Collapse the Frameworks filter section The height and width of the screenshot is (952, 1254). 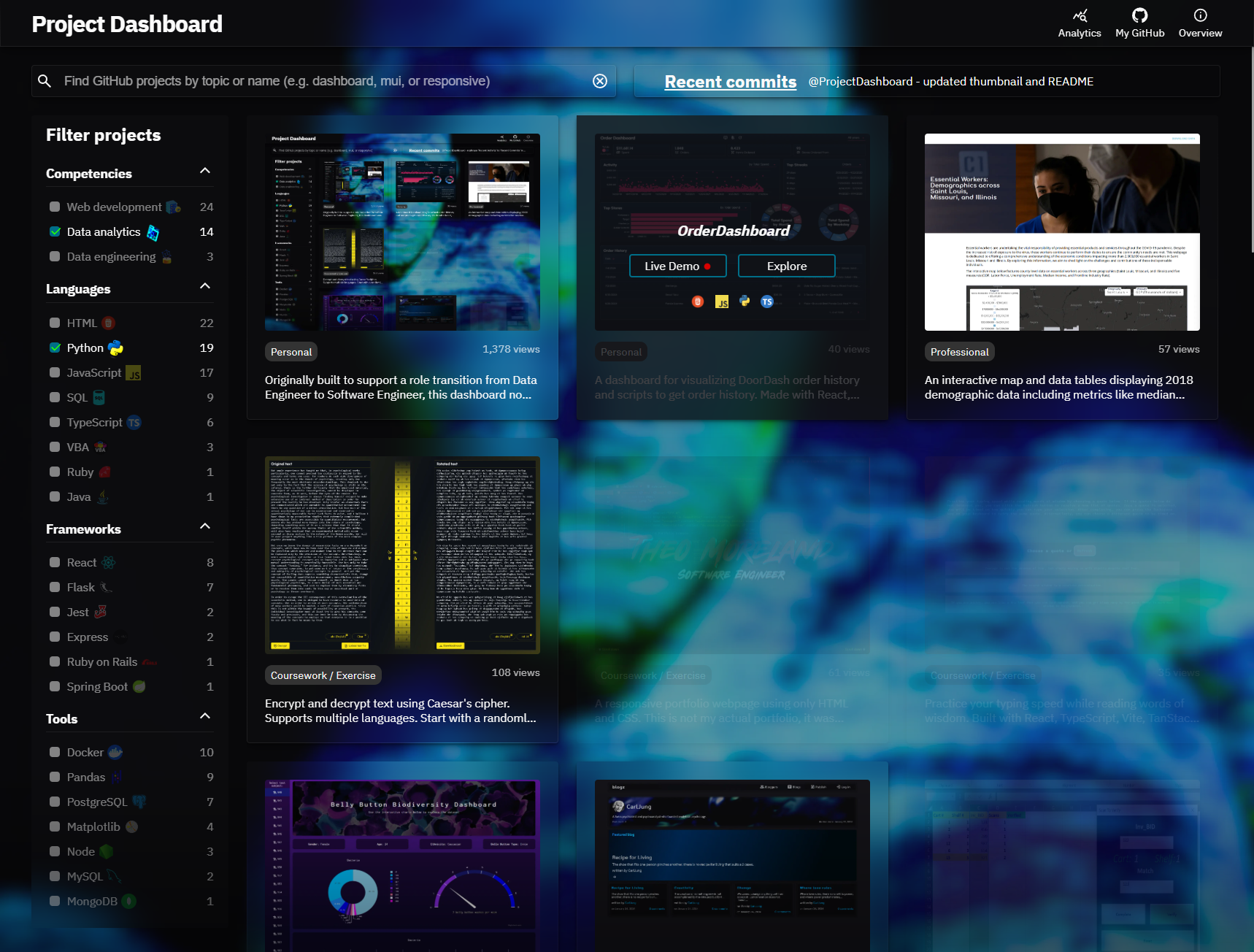[205, 526]
